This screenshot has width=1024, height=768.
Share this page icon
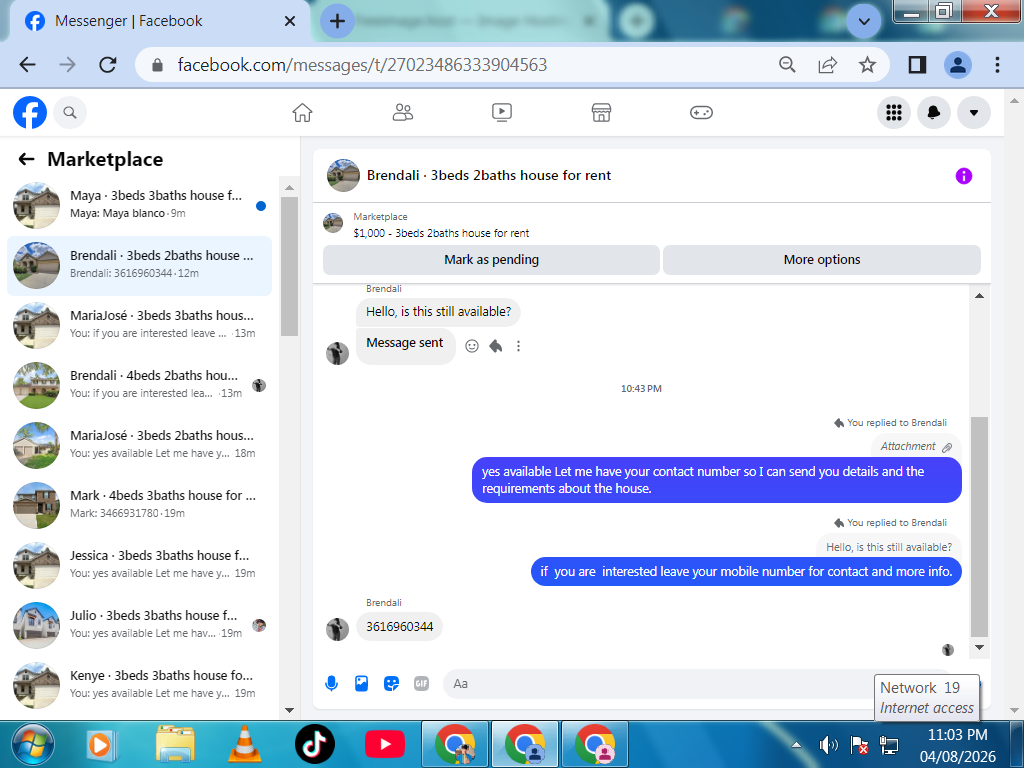[827, 65]
